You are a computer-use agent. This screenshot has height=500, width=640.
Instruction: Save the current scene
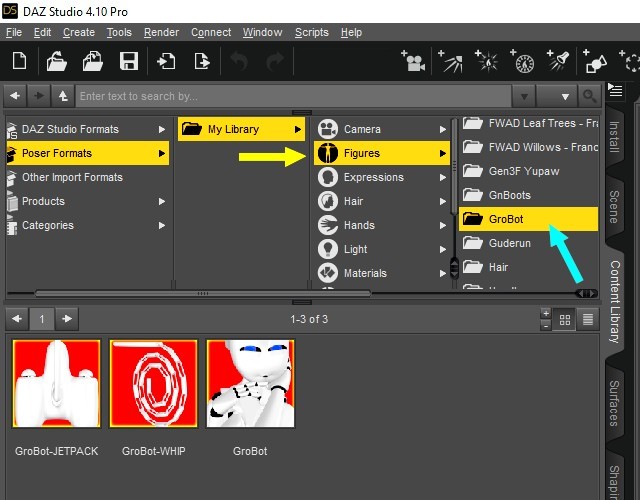click(129, 62)
